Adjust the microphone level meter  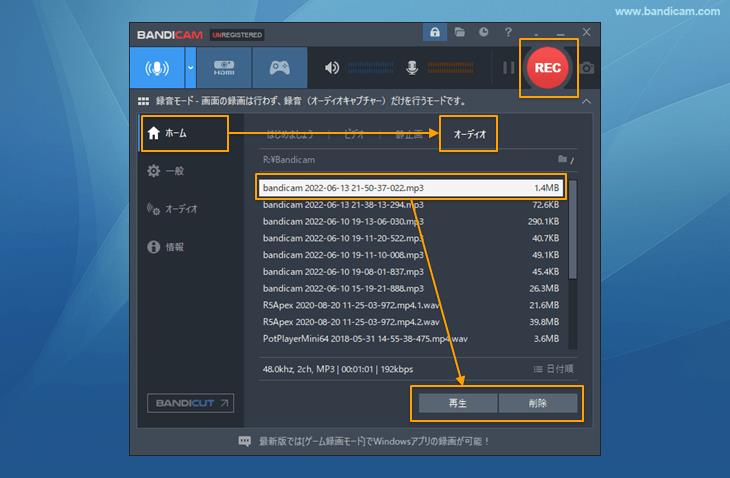coord(451,68)
